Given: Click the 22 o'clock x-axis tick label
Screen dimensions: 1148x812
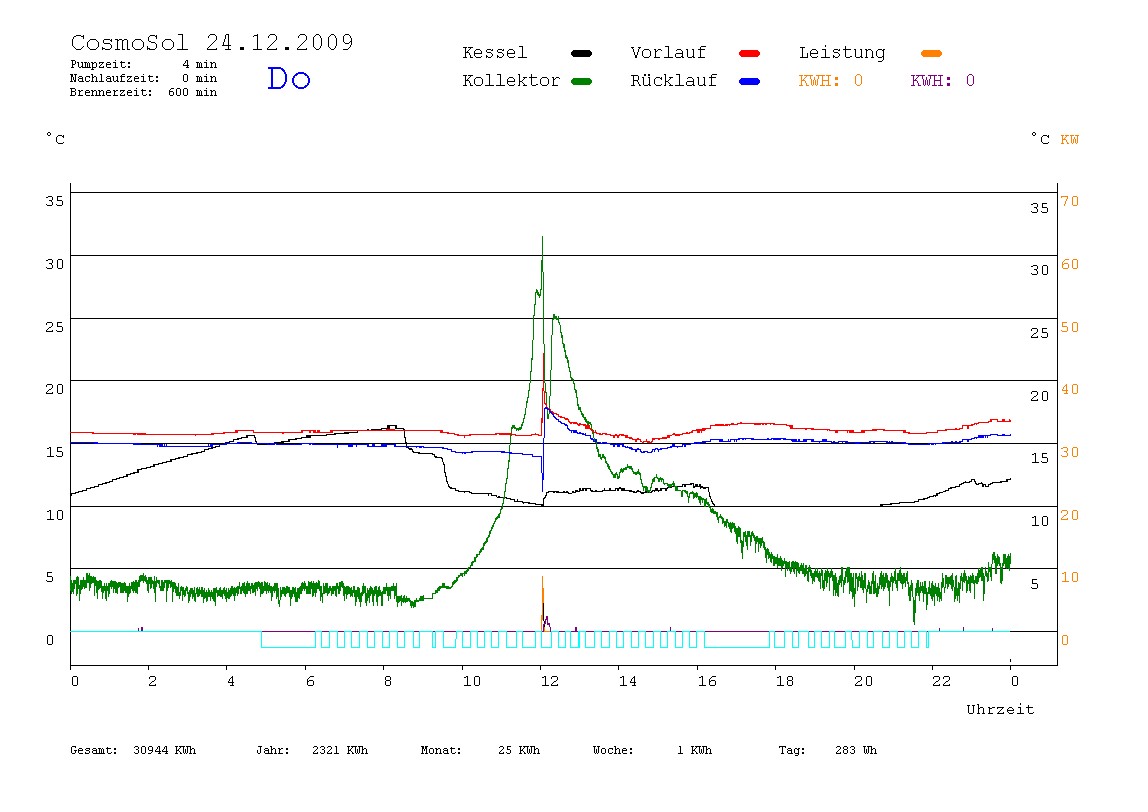Looking at the screenshot, I should (x=941, y=682).
